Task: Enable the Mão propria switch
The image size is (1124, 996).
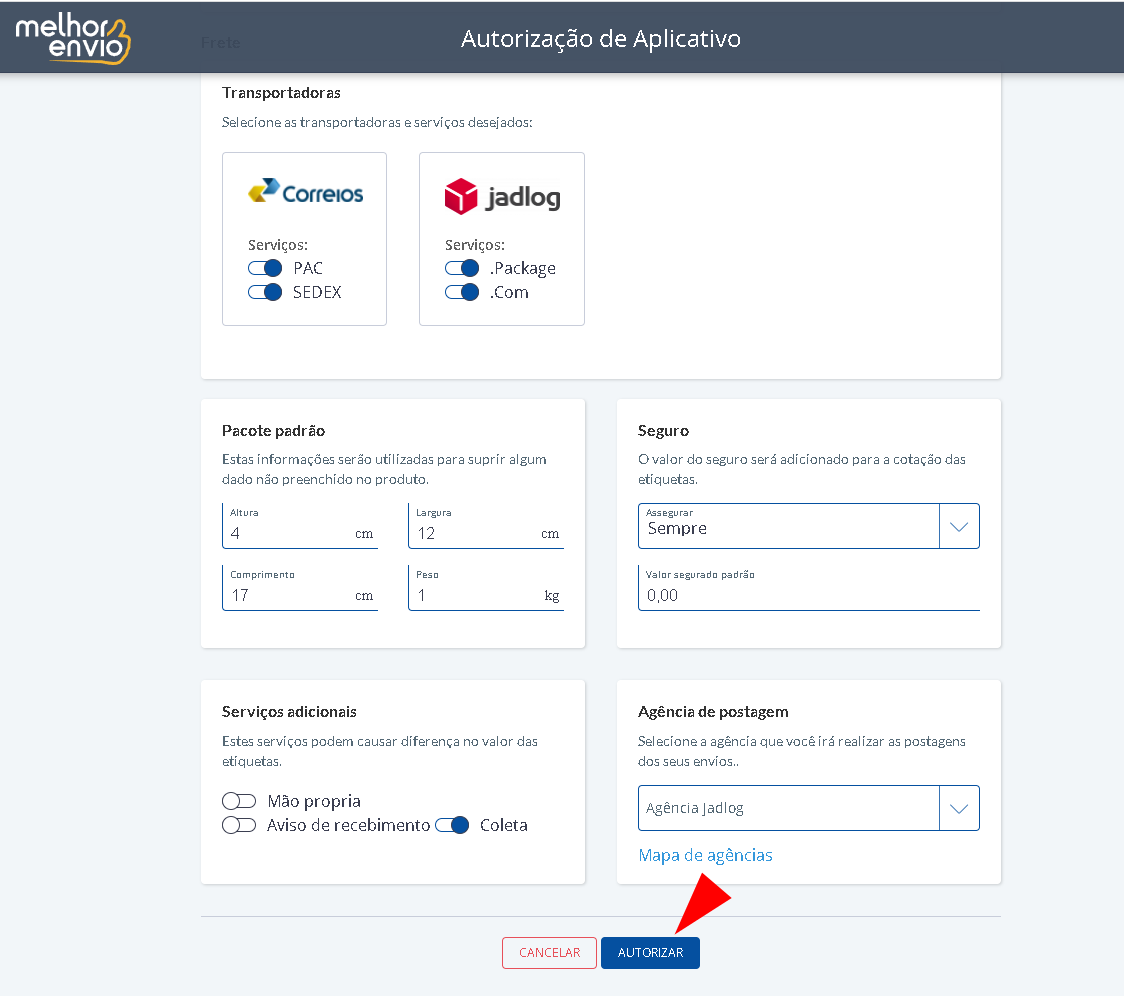Action: 239,801
